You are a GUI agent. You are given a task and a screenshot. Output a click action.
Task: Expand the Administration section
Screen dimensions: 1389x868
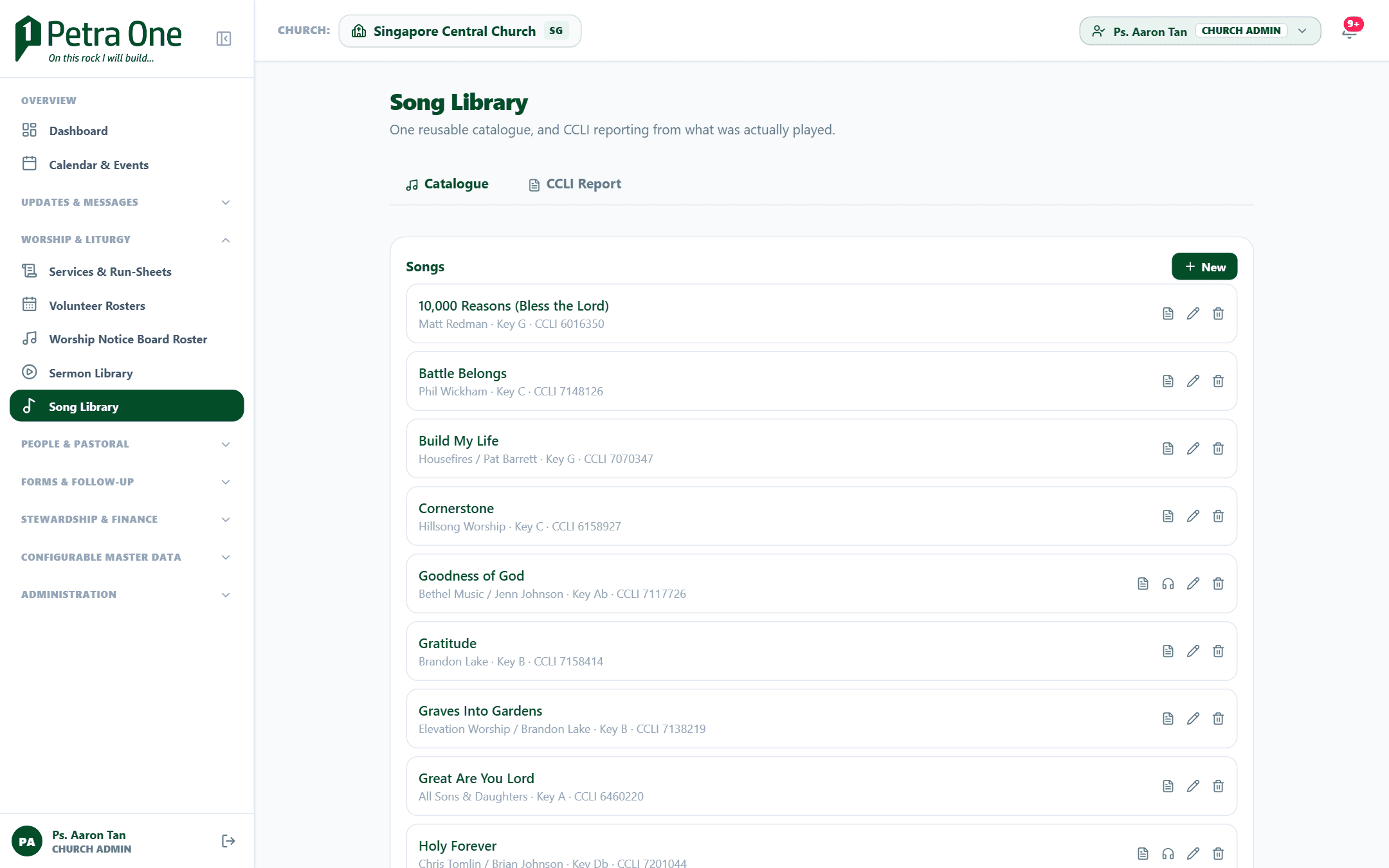(x=126, y=595)
